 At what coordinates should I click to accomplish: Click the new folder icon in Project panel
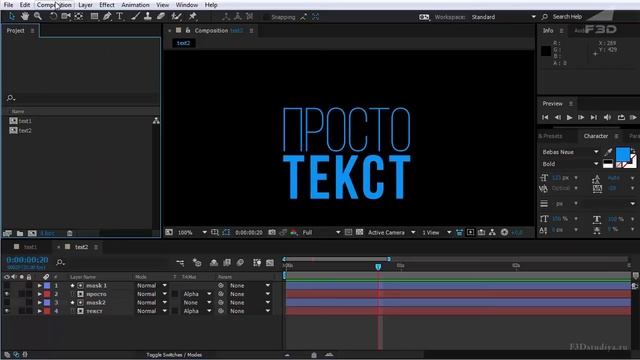coord(20,233)
